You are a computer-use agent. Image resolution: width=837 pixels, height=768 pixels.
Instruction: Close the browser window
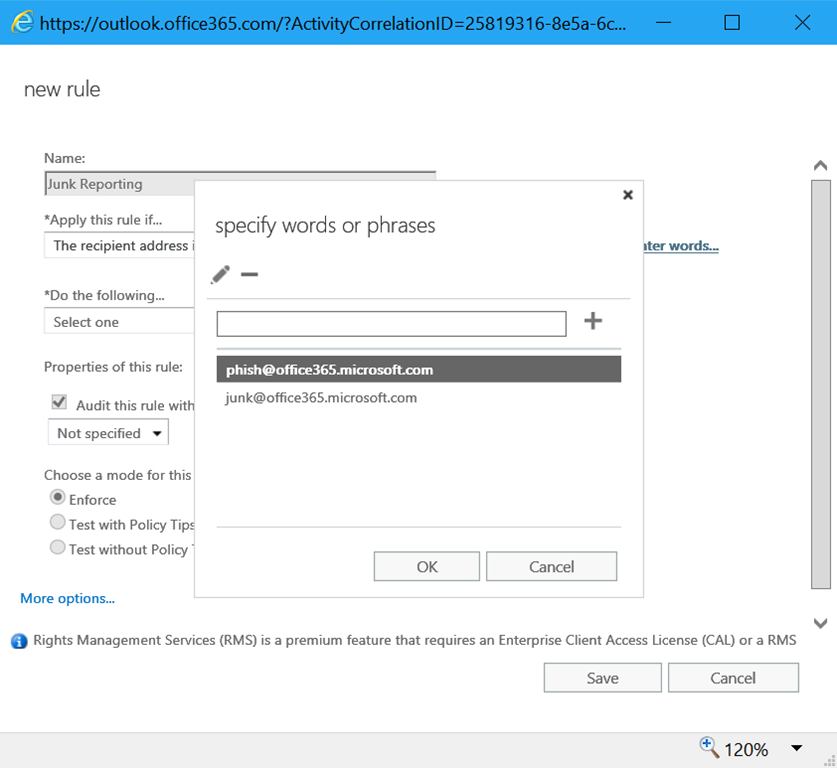802,22
